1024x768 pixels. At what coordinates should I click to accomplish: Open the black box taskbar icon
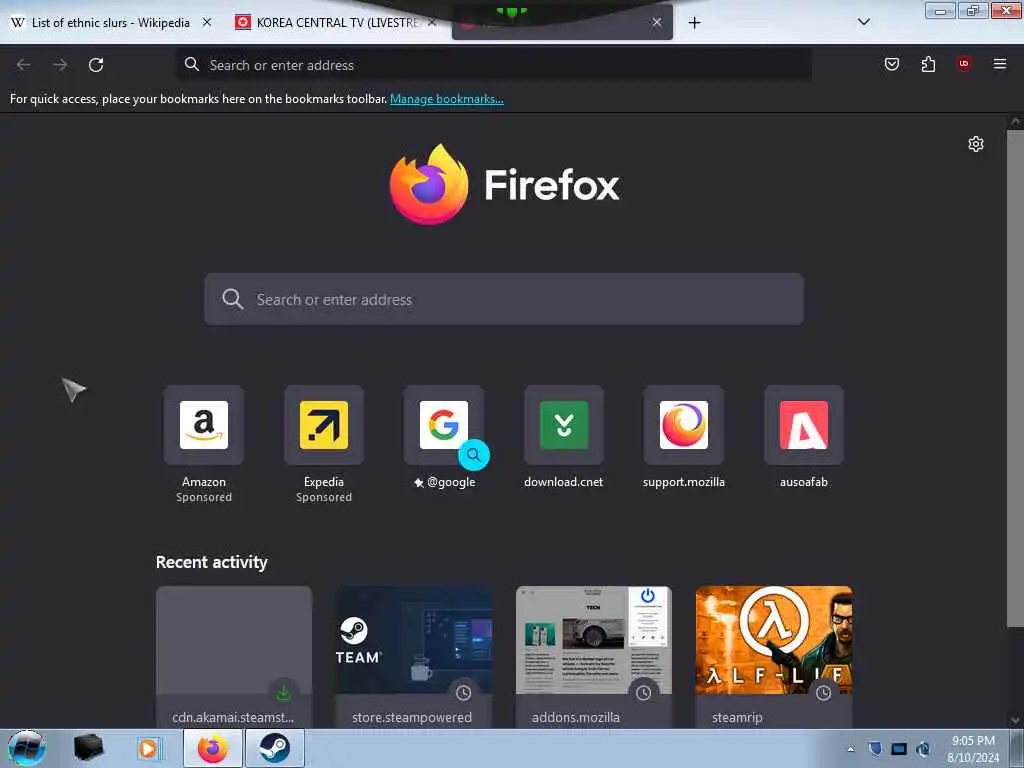point(88,748)
